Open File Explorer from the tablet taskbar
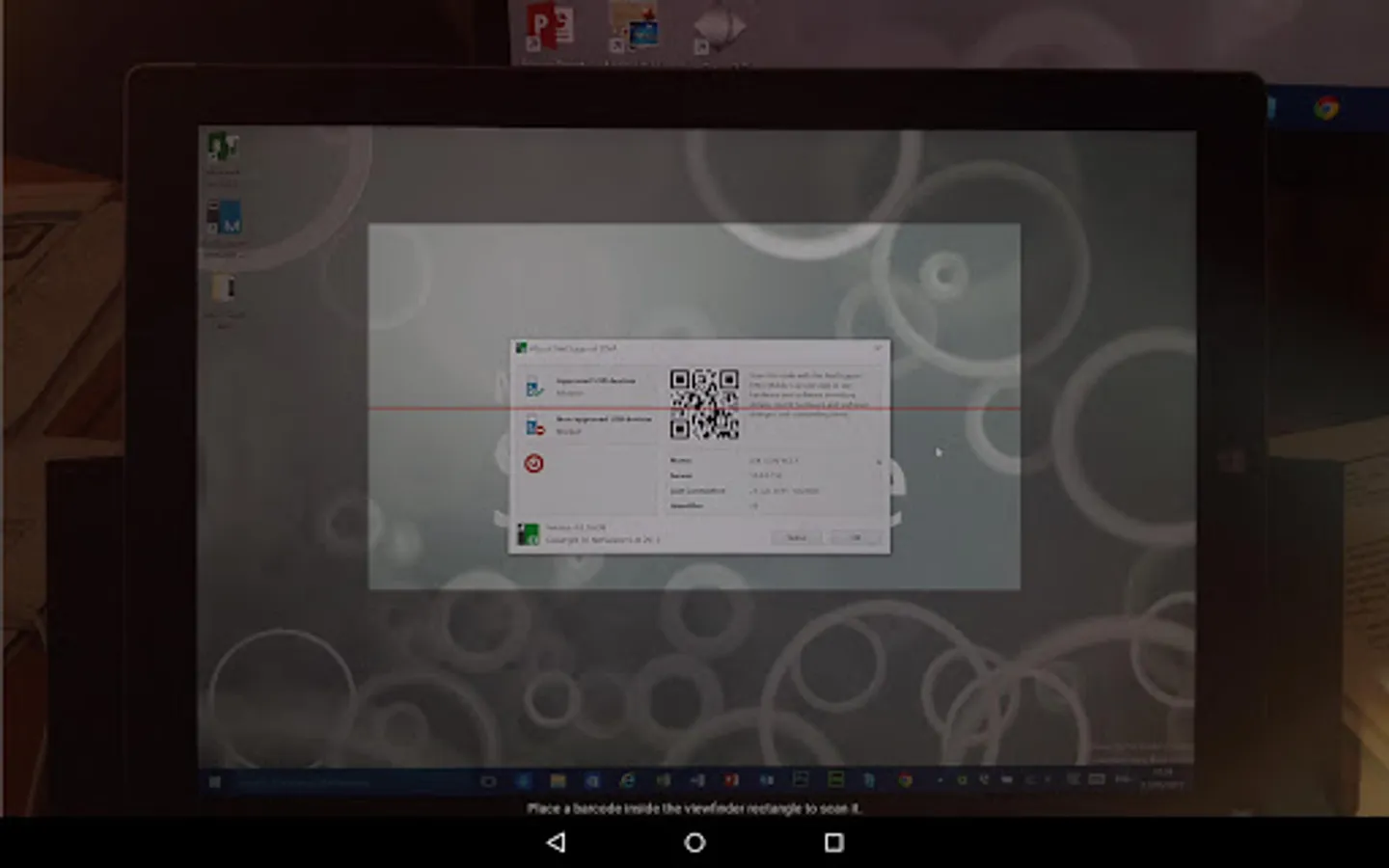This screenshot has width=1389, height=868. (558, 780)
